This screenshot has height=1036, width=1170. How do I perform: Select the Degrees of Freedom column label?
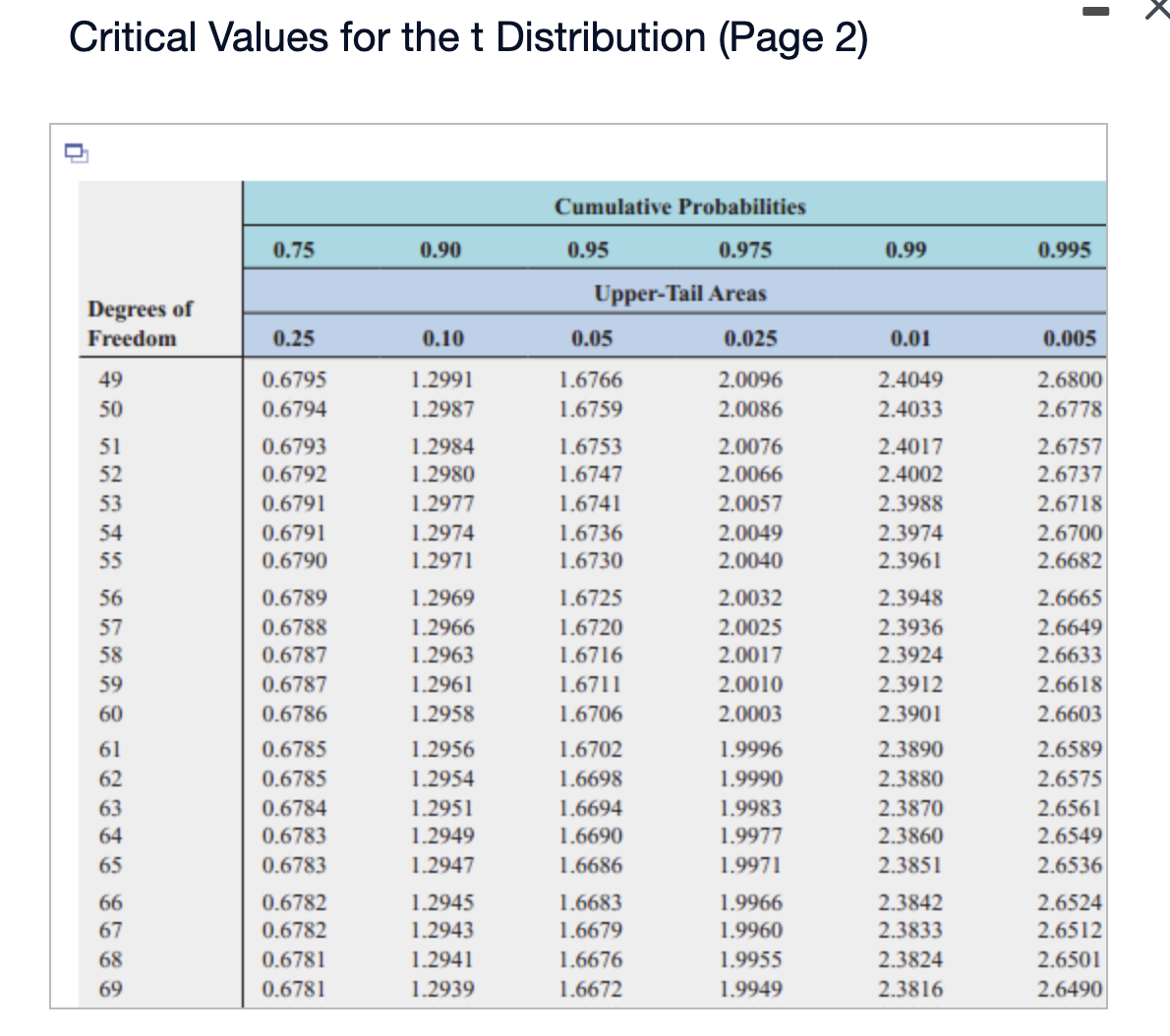click(x=143, y=324)
